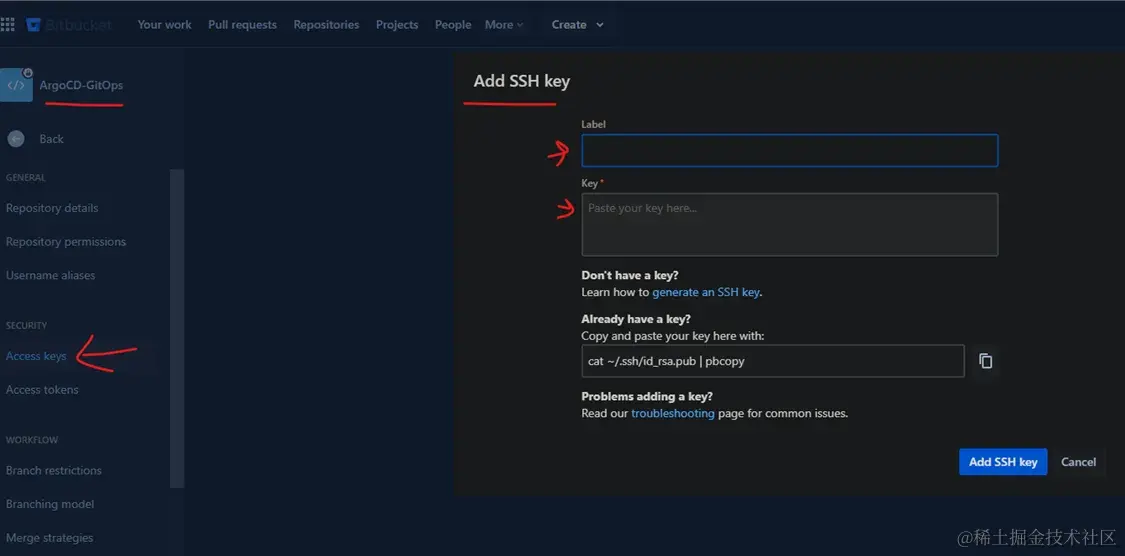Click the GENERAL section heading
This screenshot has height=556, width=1125.
[x=26, y=178]
